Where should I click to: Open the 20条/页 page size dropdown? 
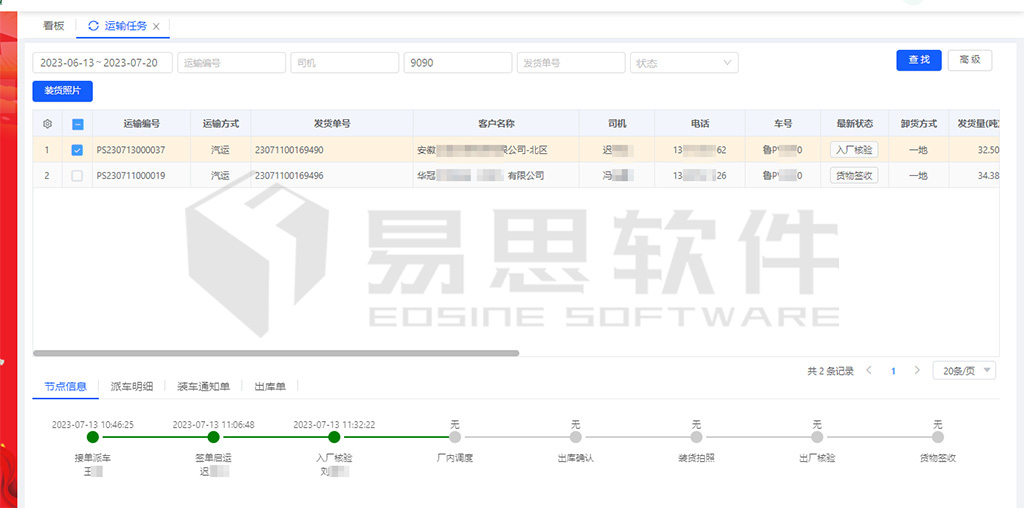point(963,371)
